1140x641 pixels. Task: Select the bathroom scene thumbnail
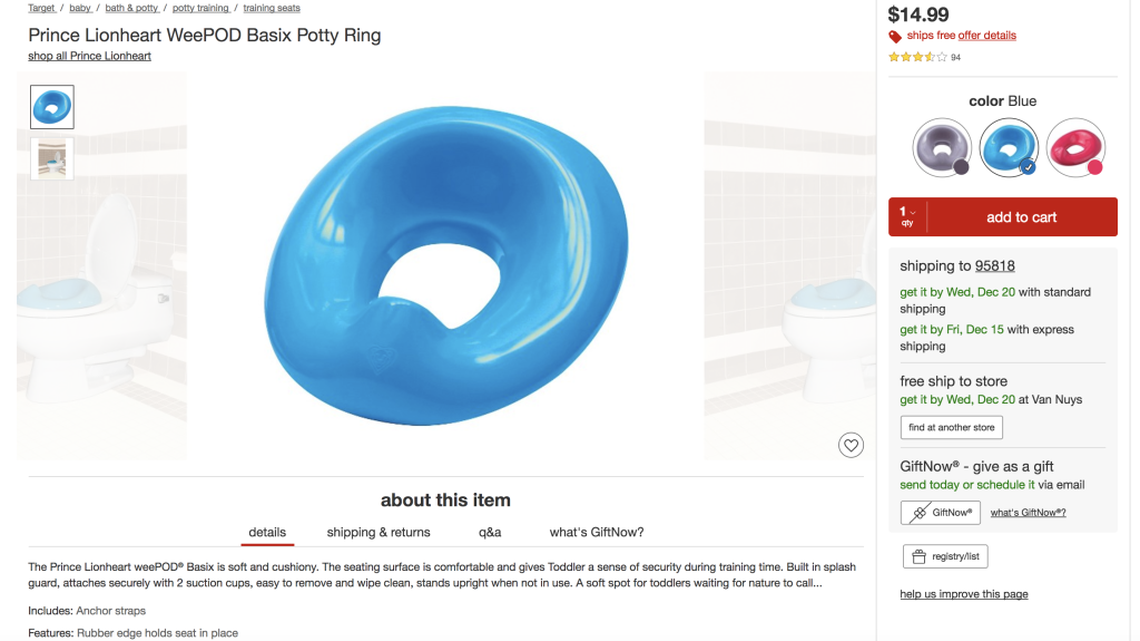[51, 158]
